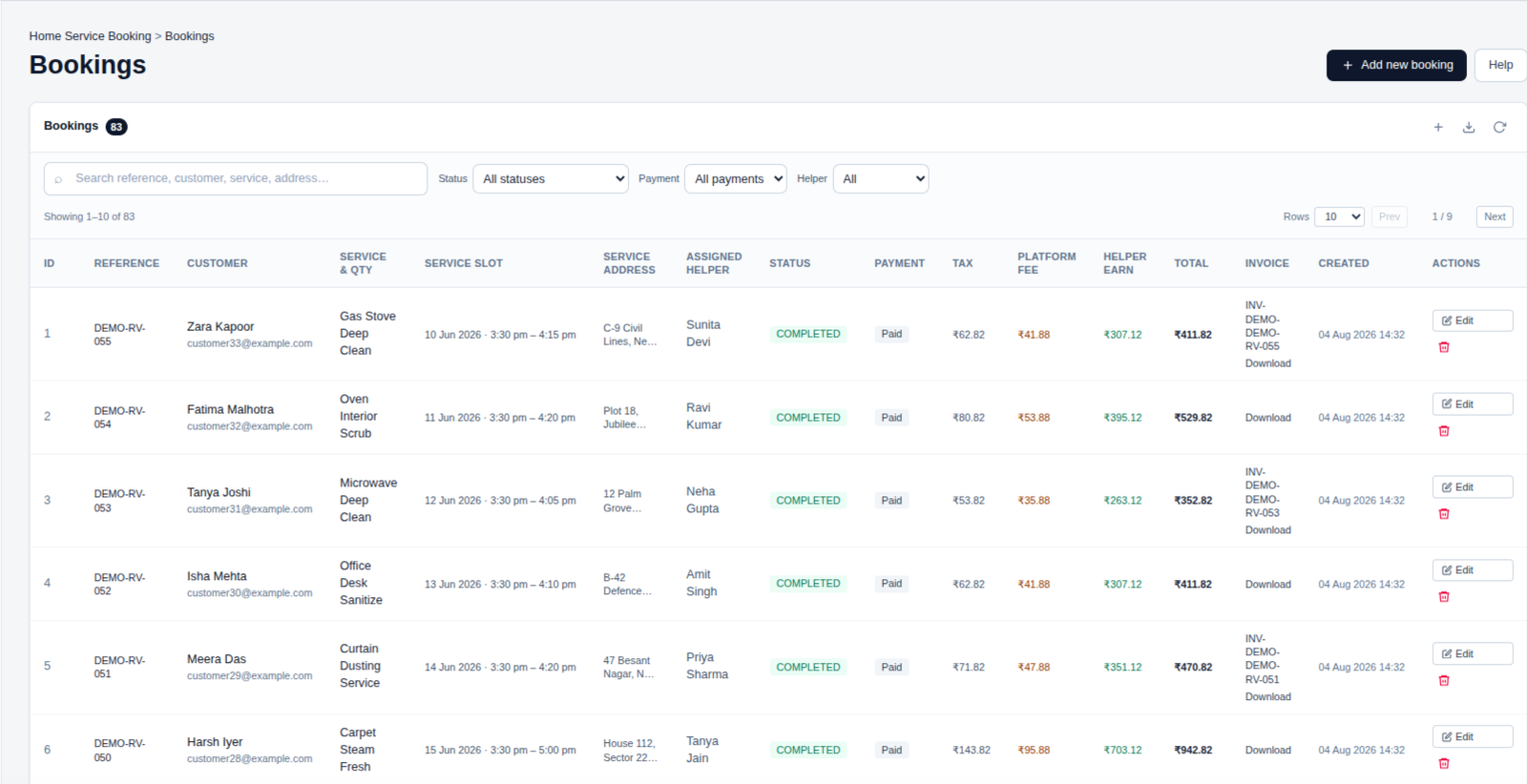
Task: Open the All statuses dropdown
Action: click(551, 178)
